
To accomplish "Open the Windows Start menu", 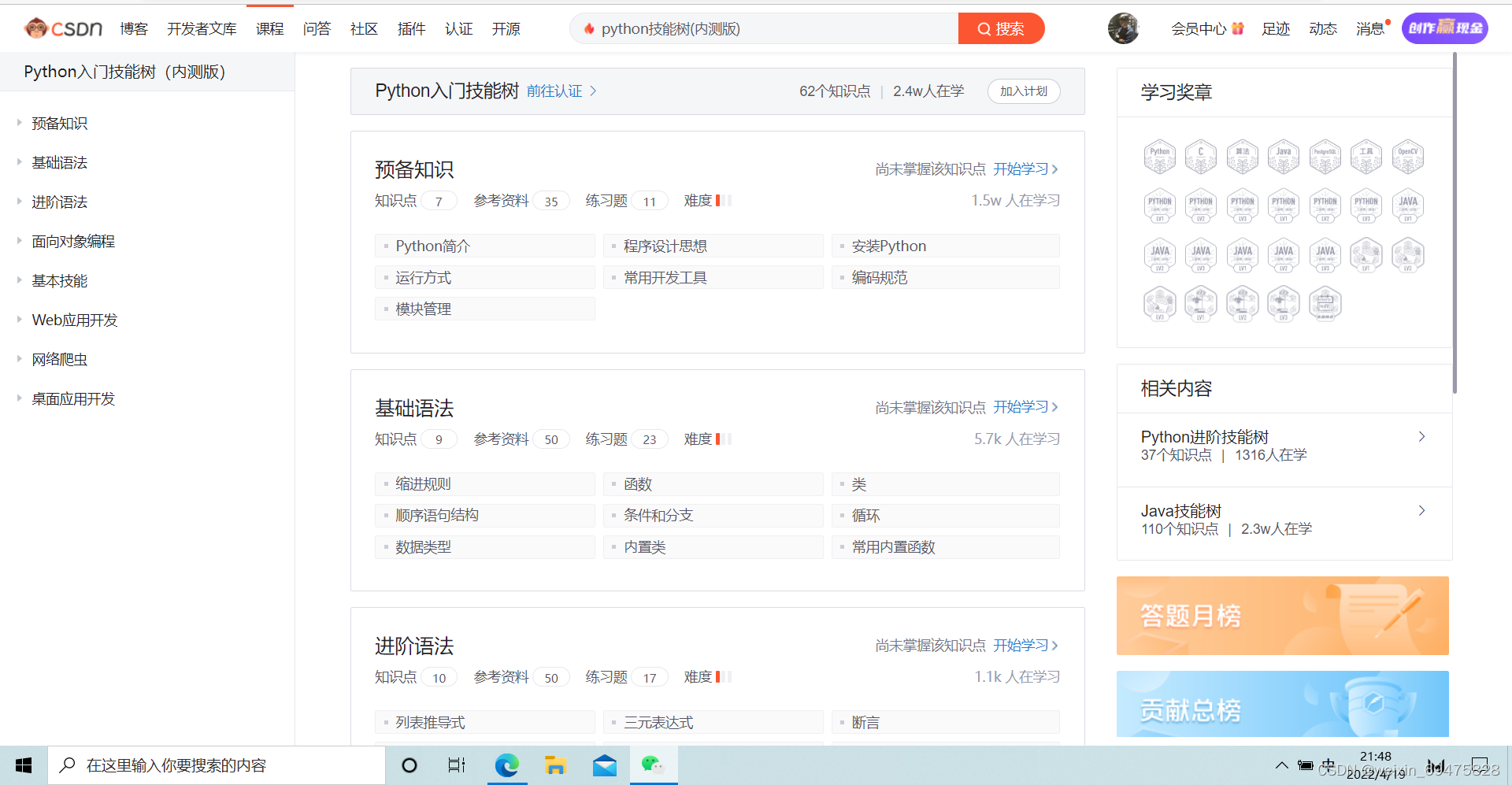I will (24, 765).
